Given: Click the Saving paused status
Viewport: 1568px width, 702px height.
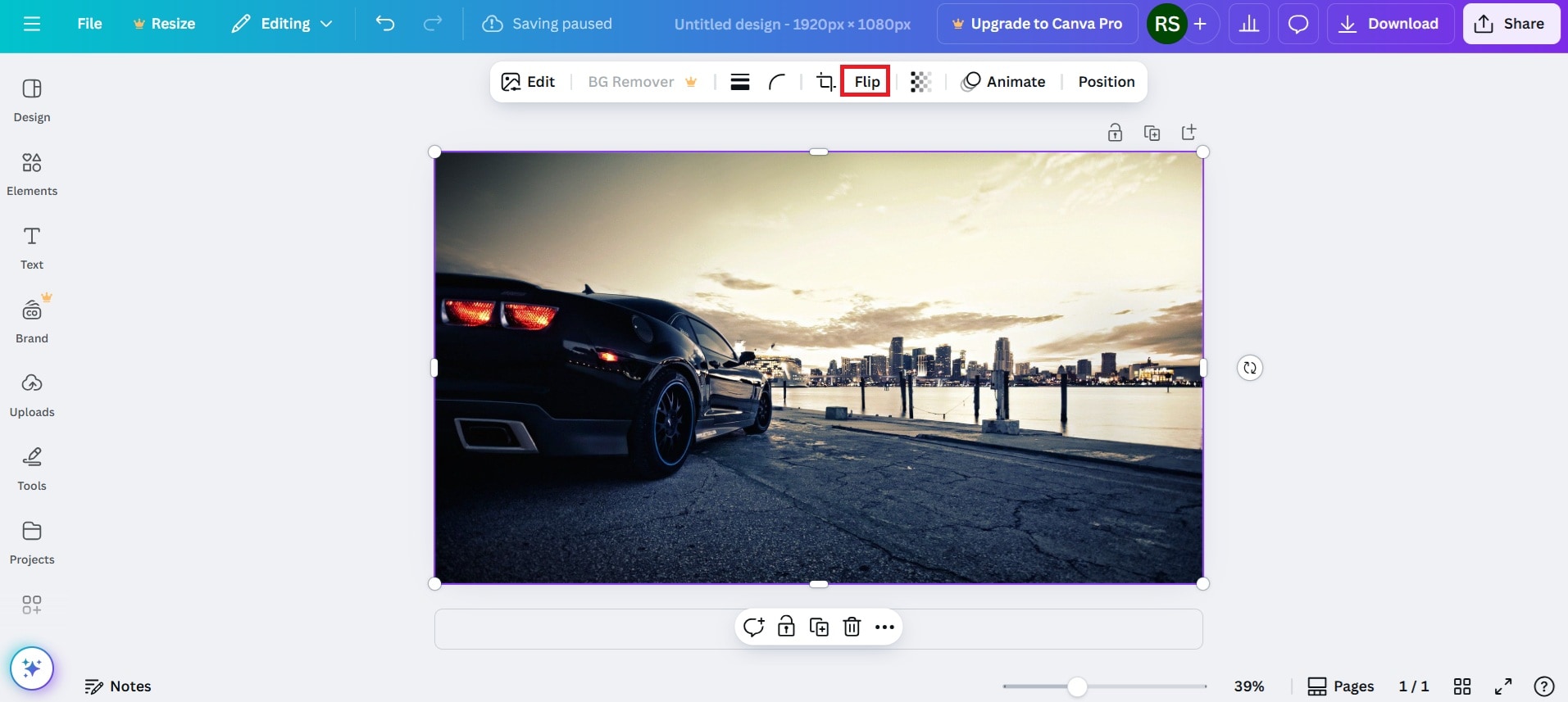Looking at the screenshot, I should click(x=548, y=24).
